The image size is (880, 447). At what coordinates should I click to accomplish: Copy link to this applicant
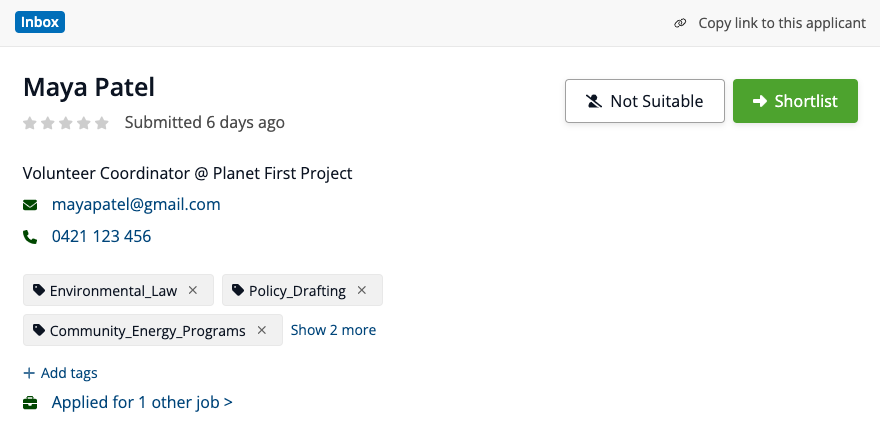click(x=781, y=23)
